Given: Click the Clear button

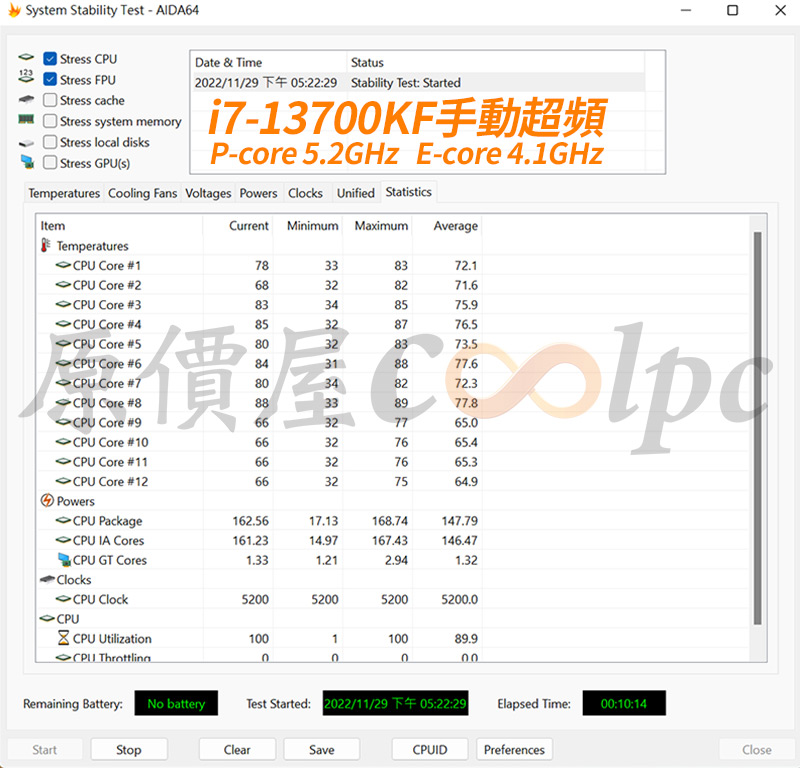Looking at the screenshot, I should (237, 749).
